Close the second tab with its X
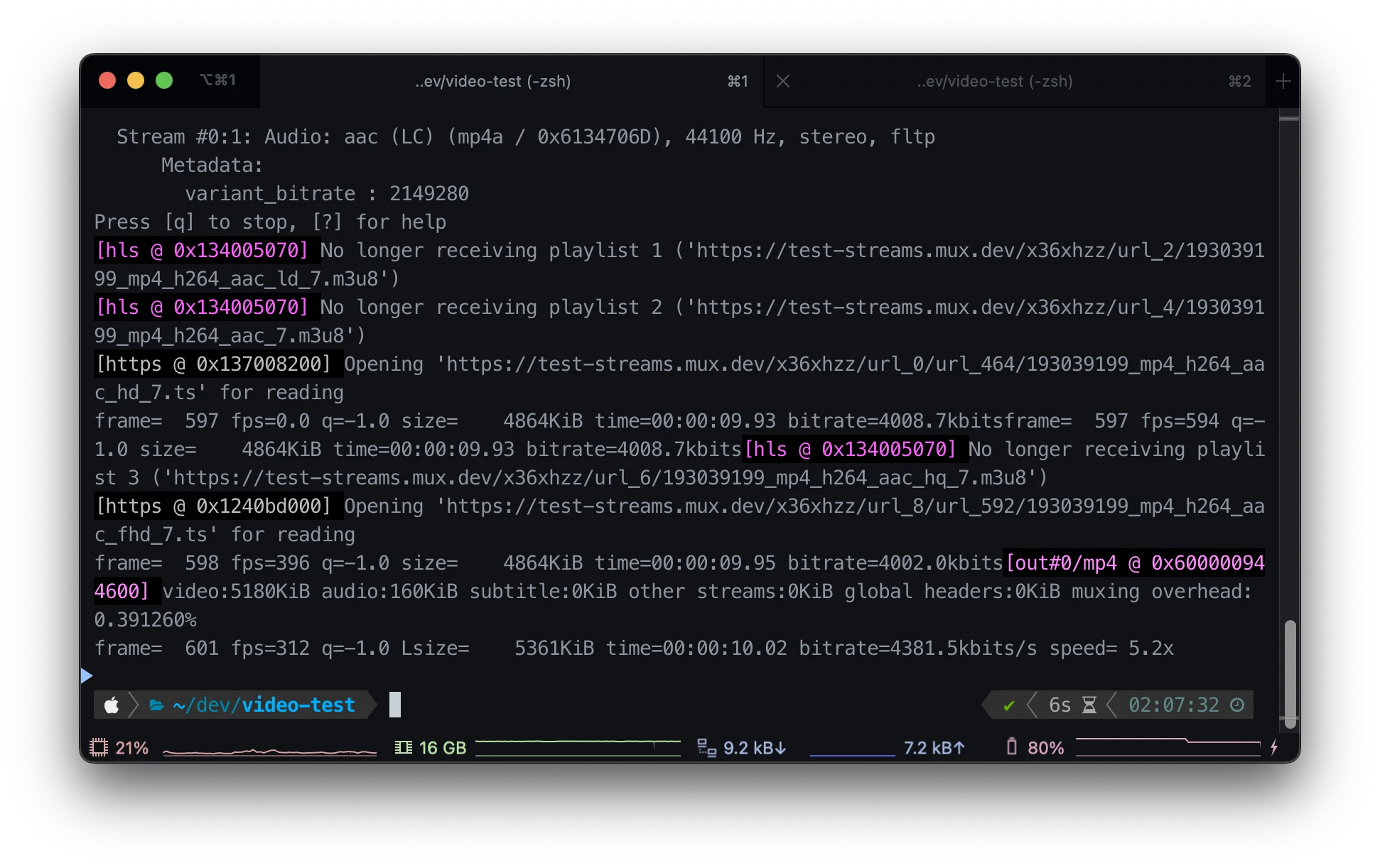Image resolution: width=1380 pixels, height=868 pixels. click(783, 81)
